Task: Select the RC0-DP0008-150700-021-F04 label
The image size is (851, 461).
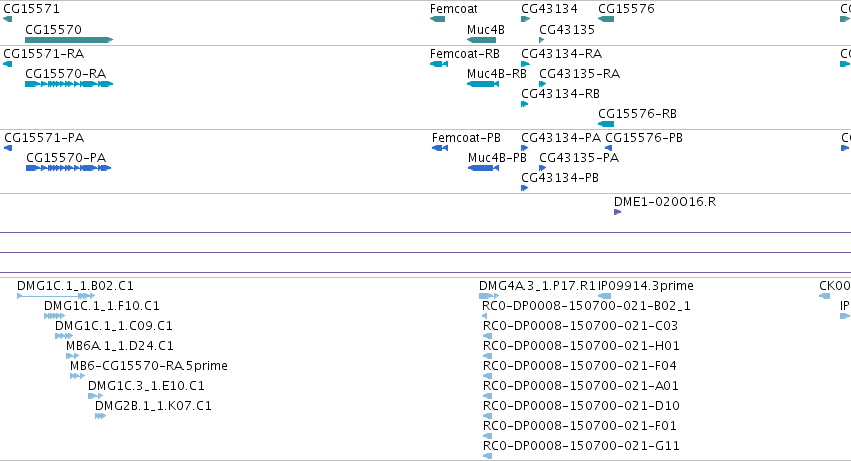Action: pos(580,366)
